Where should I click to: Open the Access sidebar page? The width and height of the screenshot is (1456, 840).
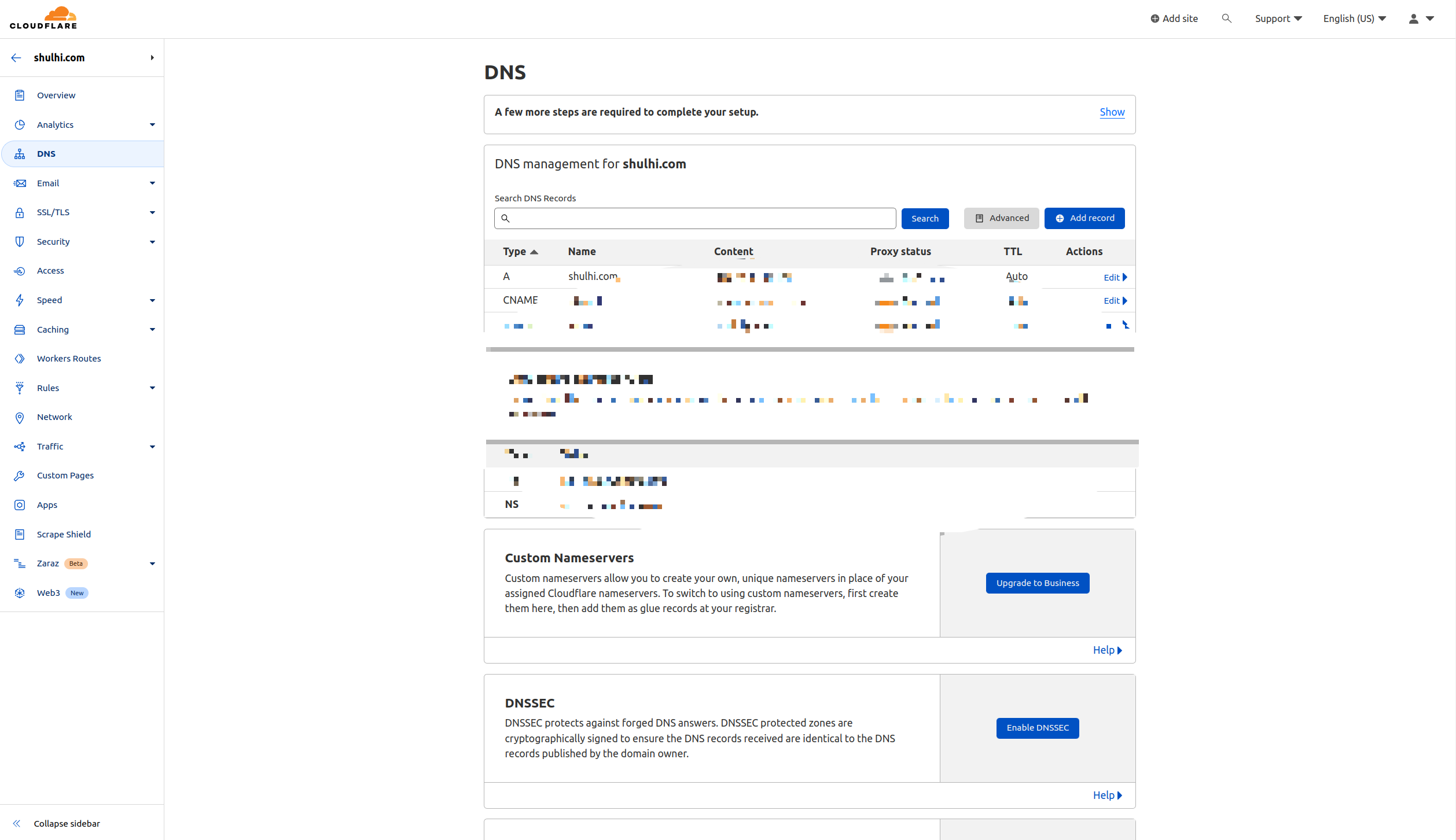tap(50, 271)
